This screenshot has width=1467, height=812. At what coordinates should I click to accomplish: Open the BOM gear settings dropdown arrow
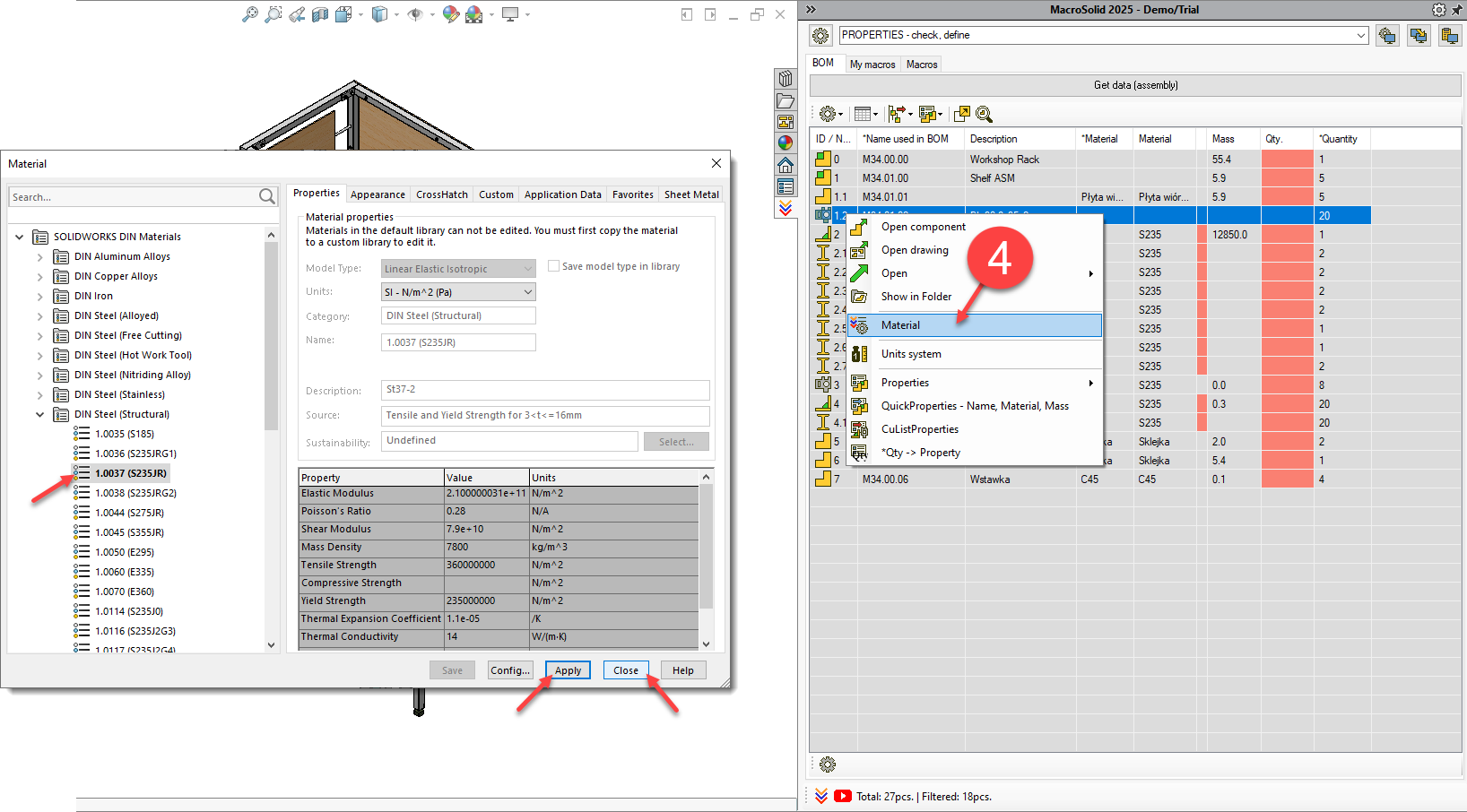[x=840, y=115]
